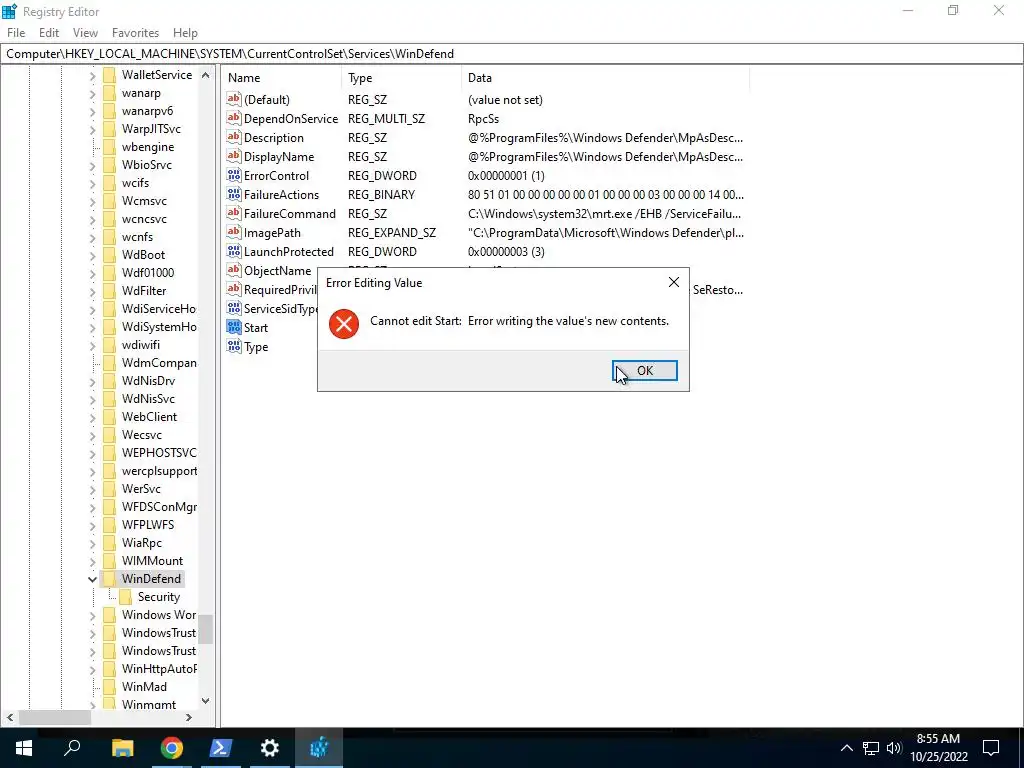Open the notification action center

pos(991,748)
